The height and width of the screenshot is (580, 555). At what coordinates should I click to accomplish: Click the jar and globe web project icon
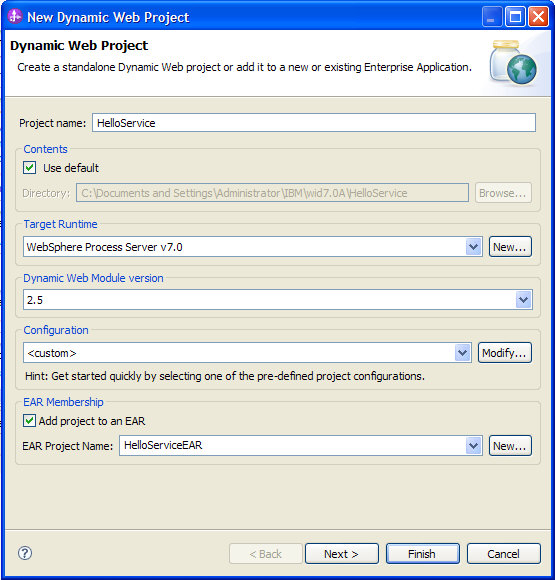tap(513, 63)
